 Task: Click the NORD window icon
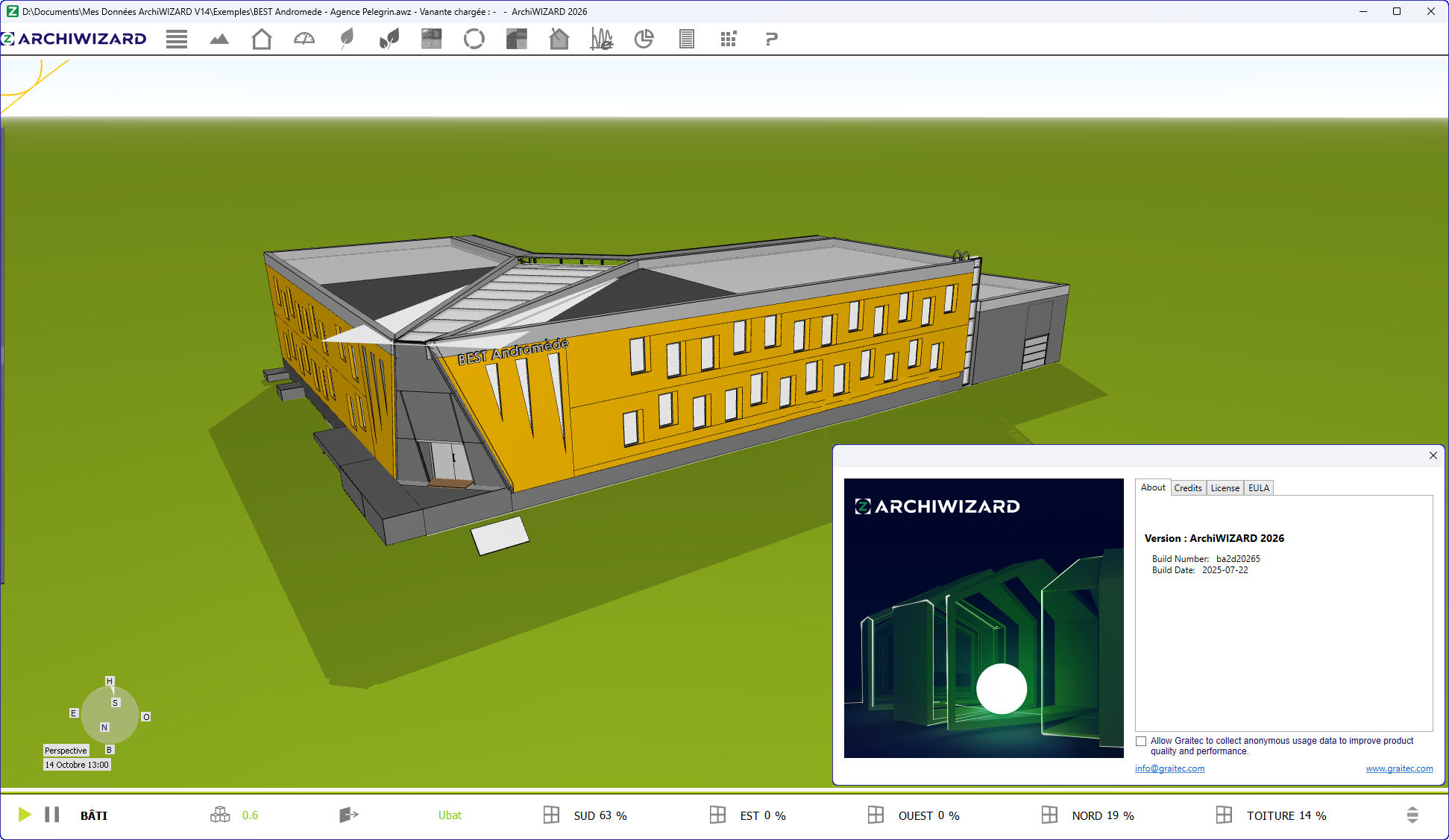tap(1049, 815)
